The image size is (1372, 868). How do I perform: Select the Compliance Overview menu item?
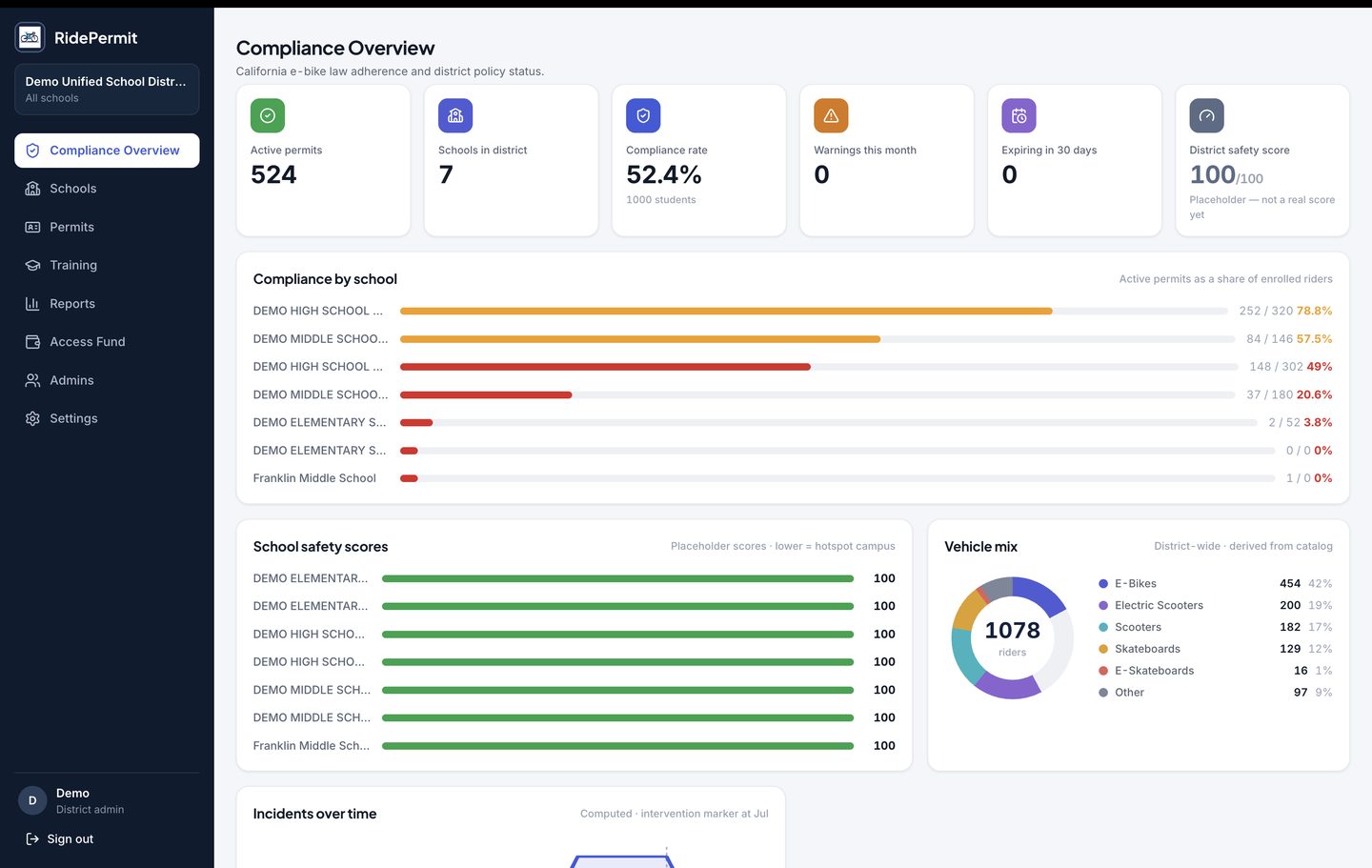107,151
